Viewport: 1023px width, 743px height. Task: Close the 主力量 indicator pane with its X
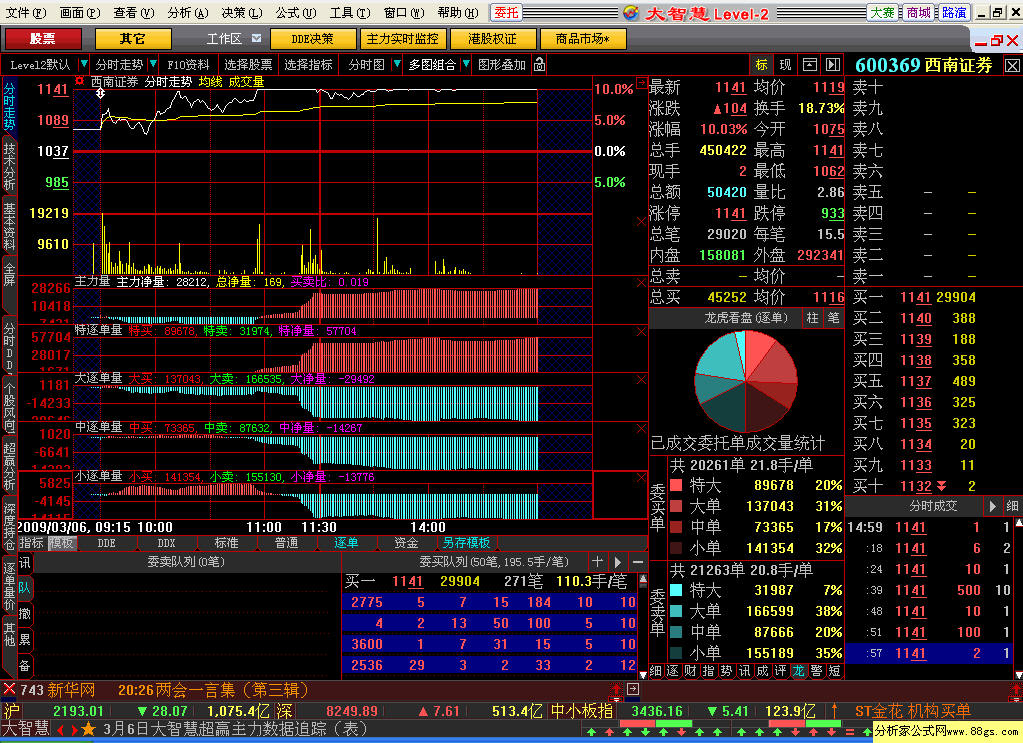641,282
